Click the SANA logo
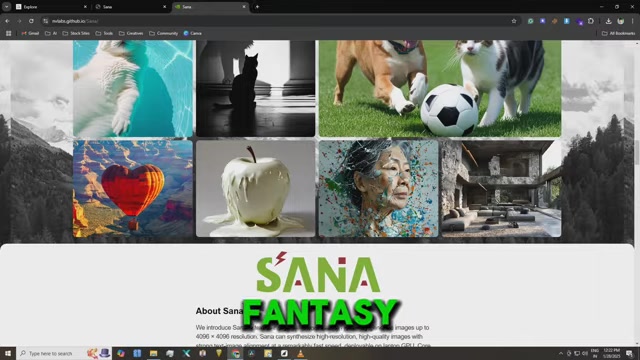This screenshot has width=640, height=360. pyautogui.click(x=318, y=272)
